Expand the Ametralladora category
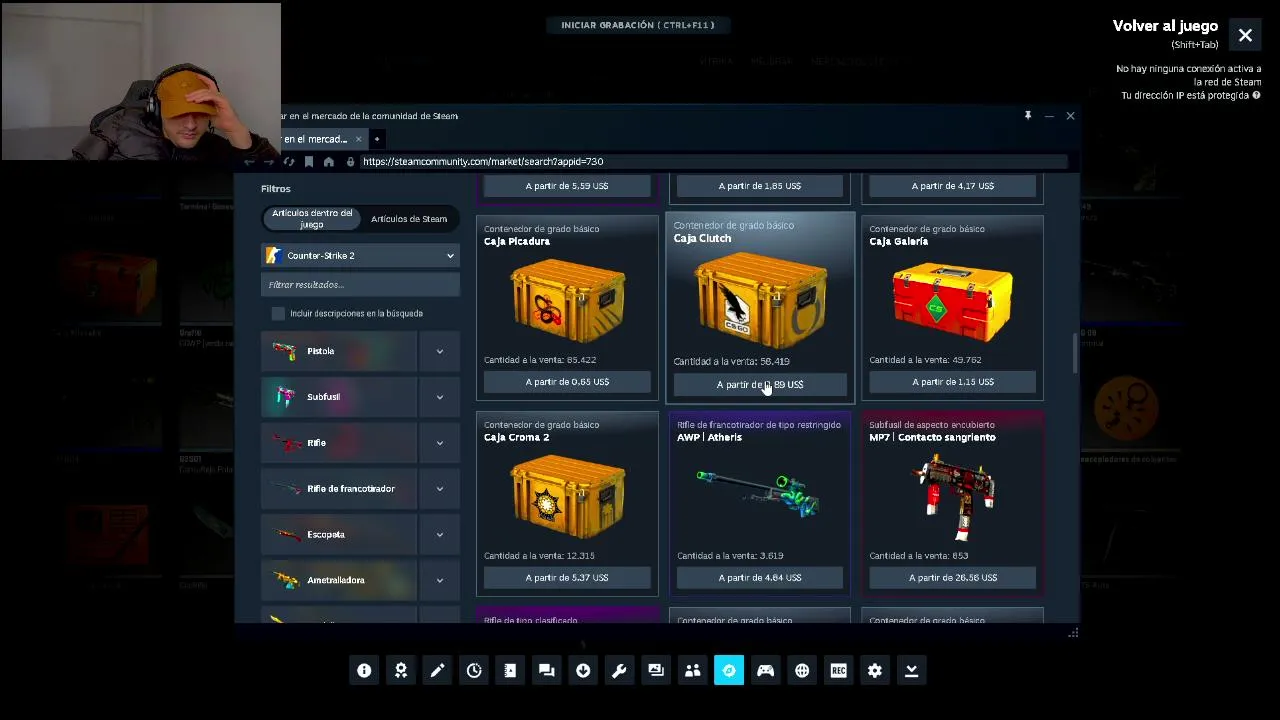Viewport: 1280px width, 720px height. 440,581
